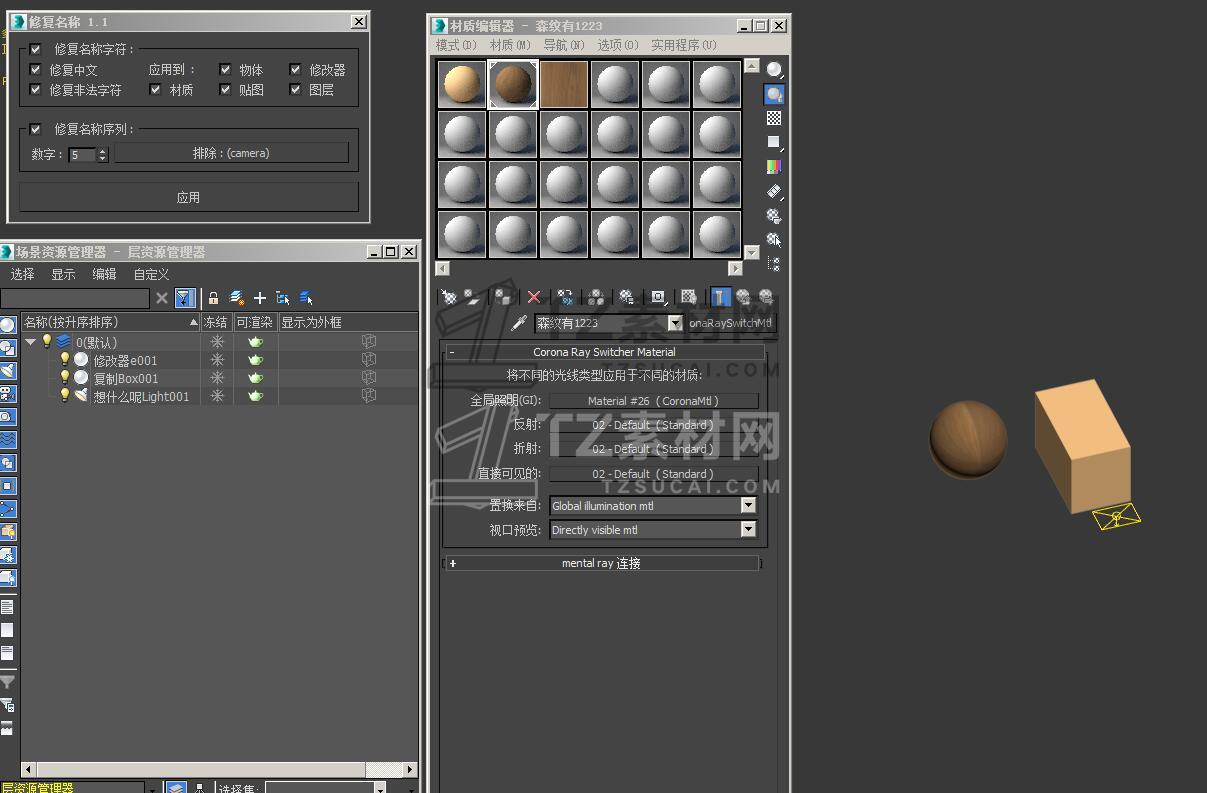
Task: Select the wood texture material slot
Action: (564, 84)
